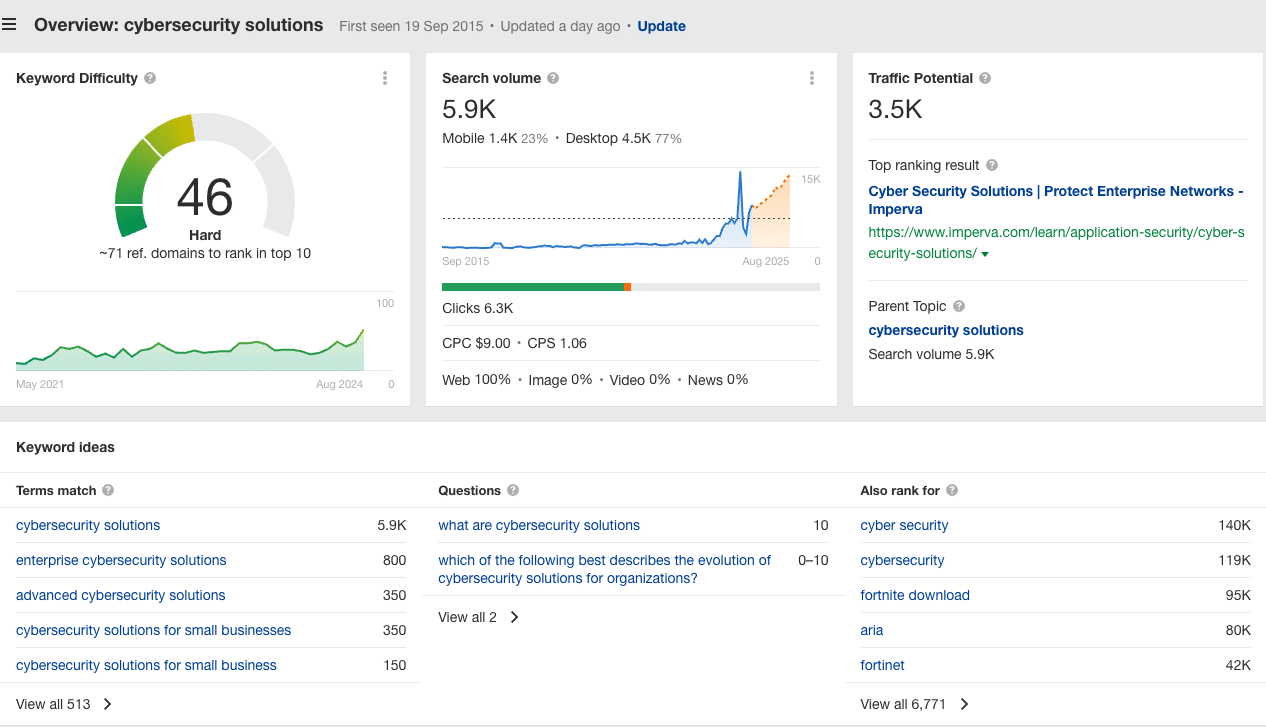This screenshot has width=1266, height=727.
Task: Click the Update link
Action: pyautogui.click(x=661, y=26)
